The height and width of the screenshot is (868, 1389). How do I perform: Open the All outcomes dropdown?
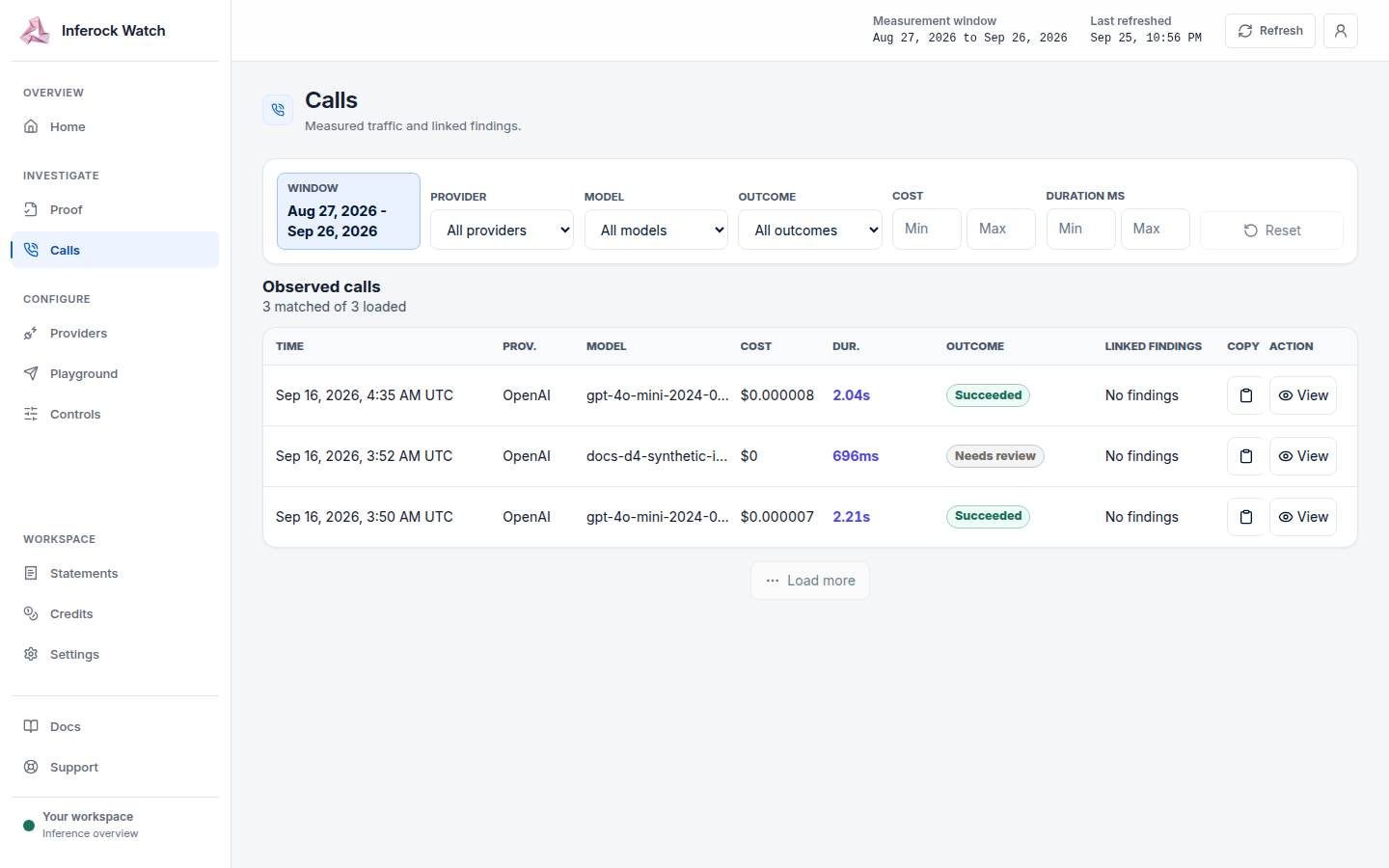click(810, 230)
